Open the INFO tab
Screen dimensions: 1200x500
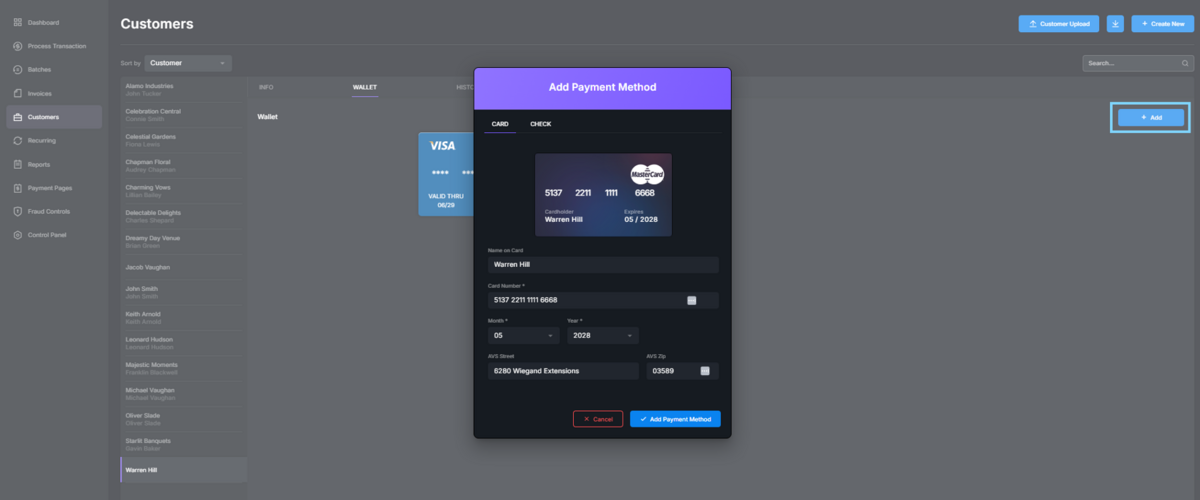point(266,87)
